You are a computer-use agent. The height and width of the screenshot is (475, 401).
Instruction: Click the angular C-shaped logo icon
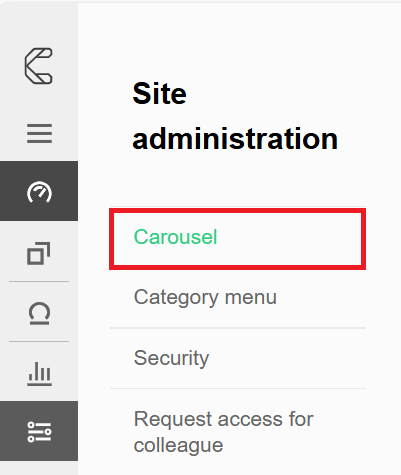tap(39, 66)
